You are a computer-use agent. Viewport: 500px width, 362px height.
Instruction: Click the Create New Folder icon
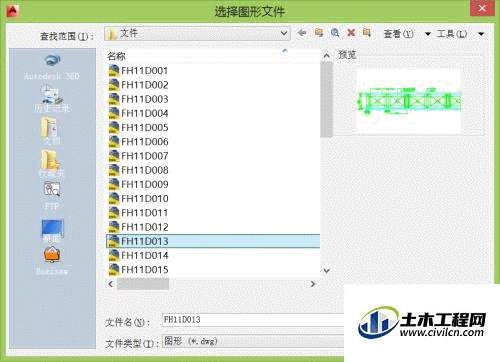(x=367, y=33)
